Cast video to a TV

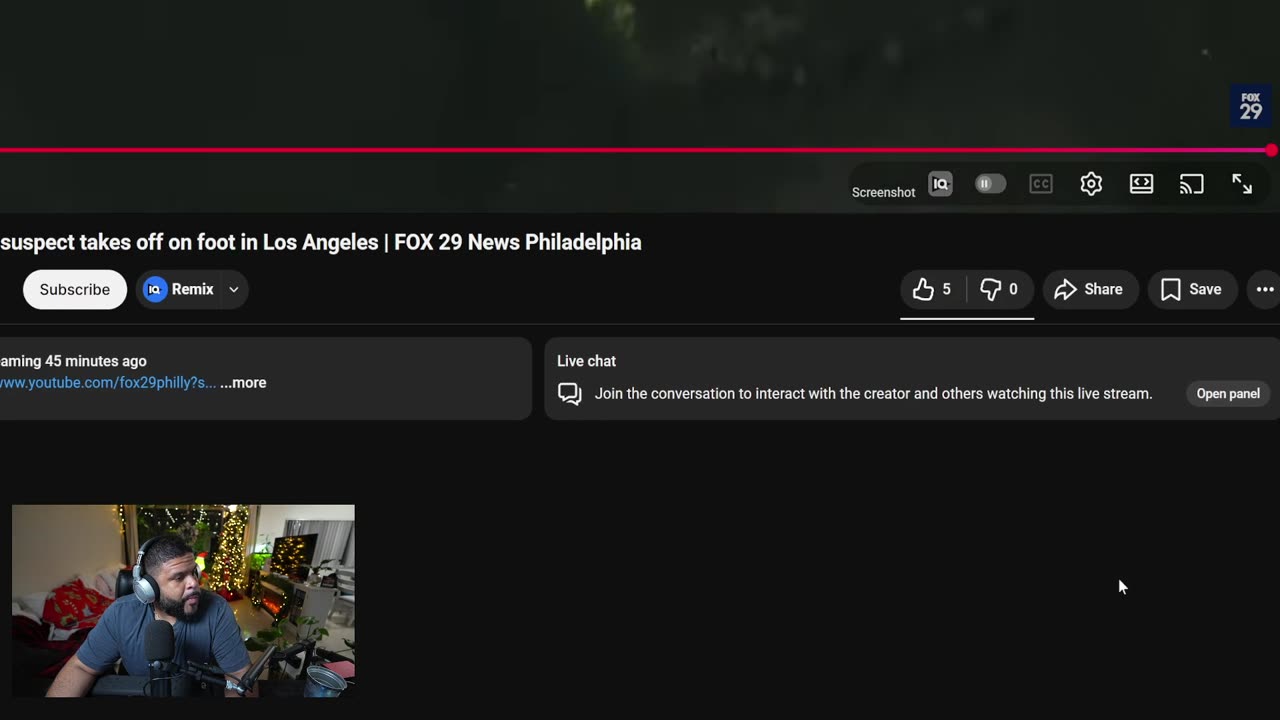(x=1191, y=184)
